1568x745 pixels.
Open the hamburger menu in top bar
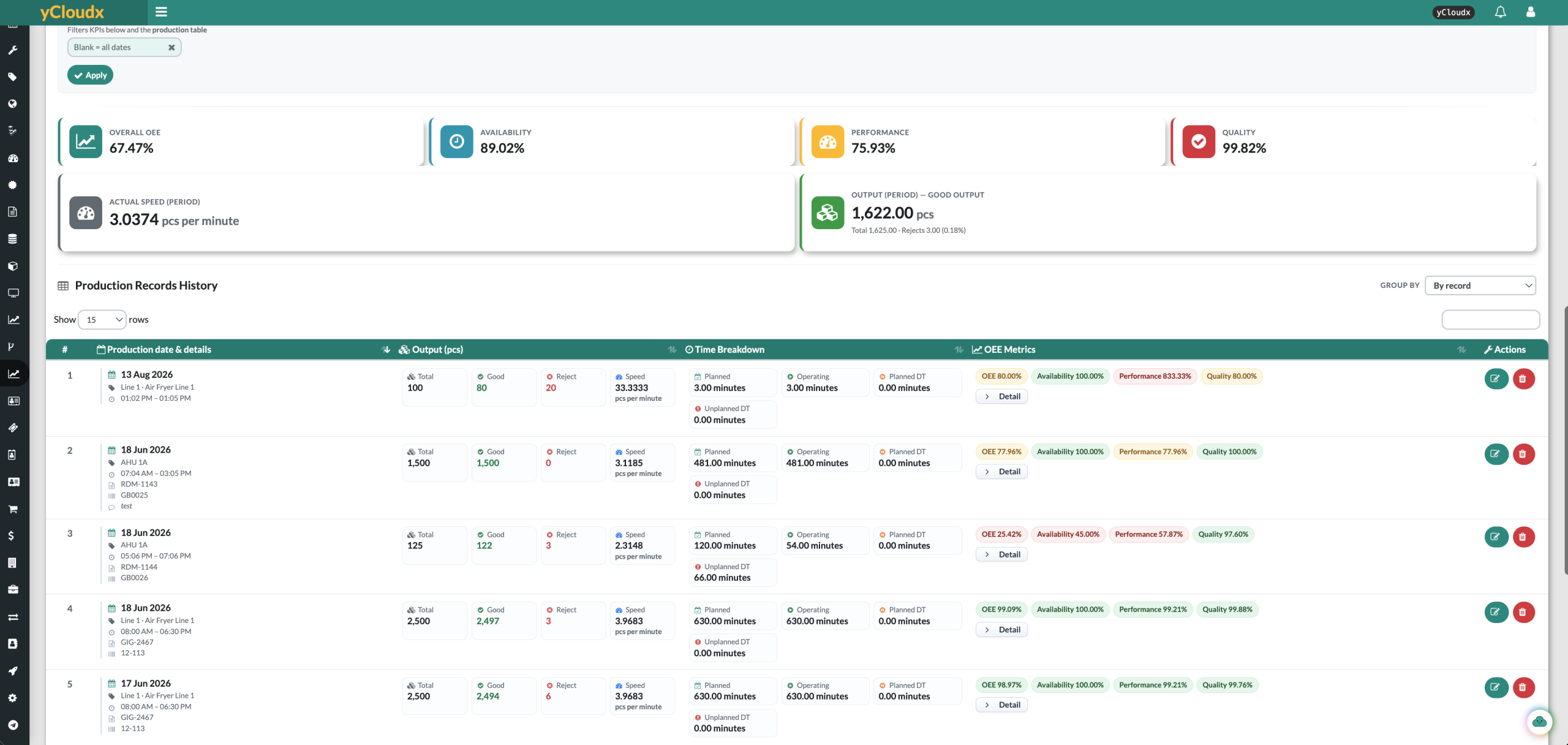point(161,12)
